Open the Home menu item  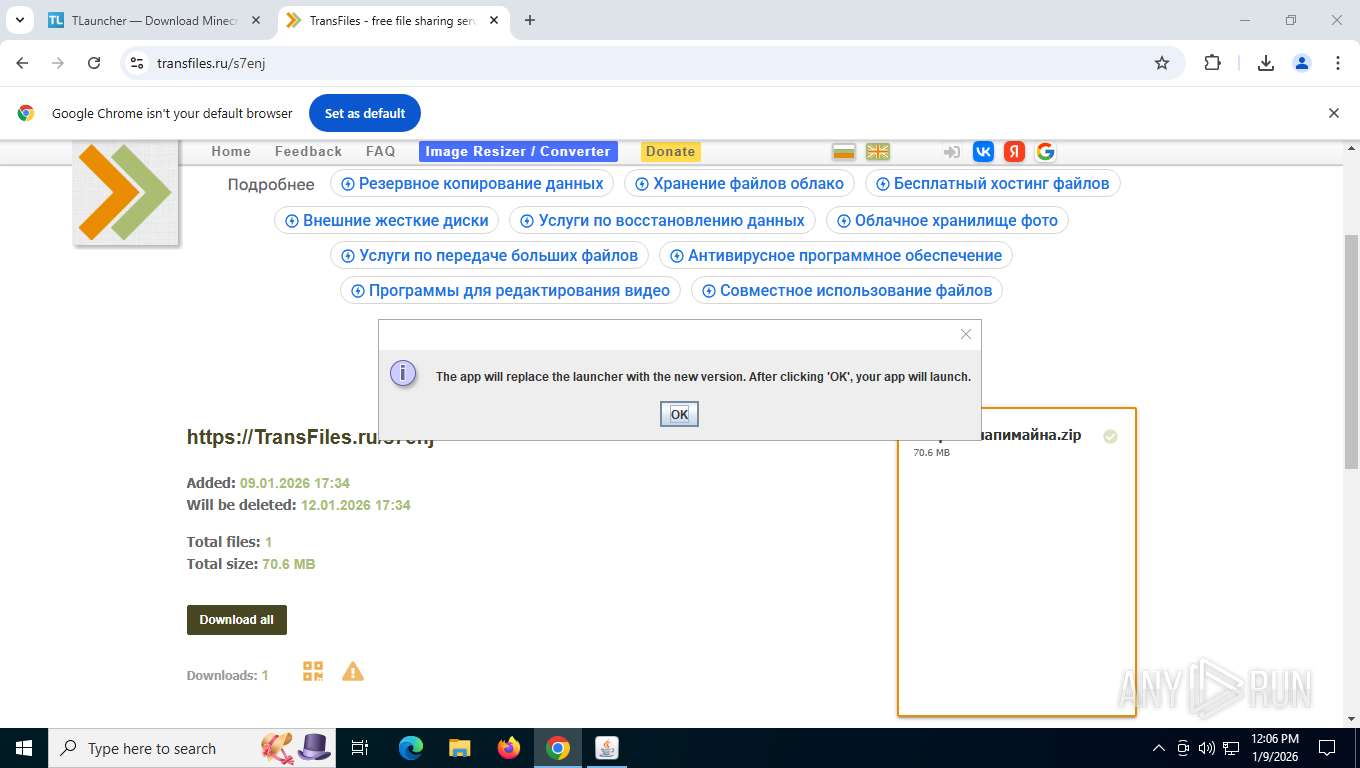(x=231, y=151)
